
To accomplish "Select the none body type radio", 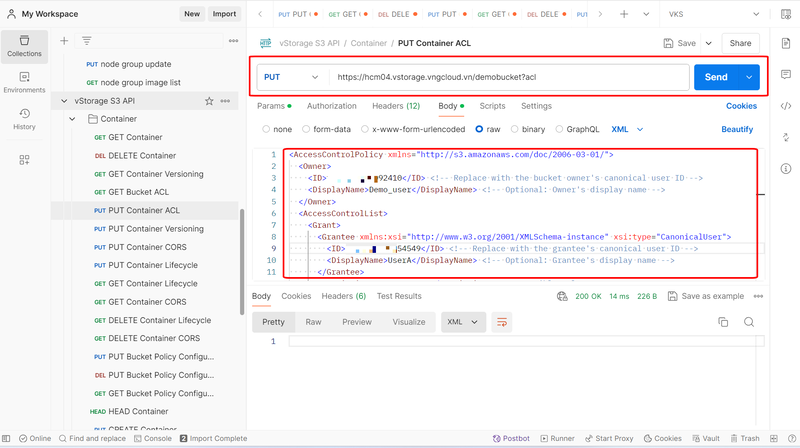I will (x=266, y=129).
